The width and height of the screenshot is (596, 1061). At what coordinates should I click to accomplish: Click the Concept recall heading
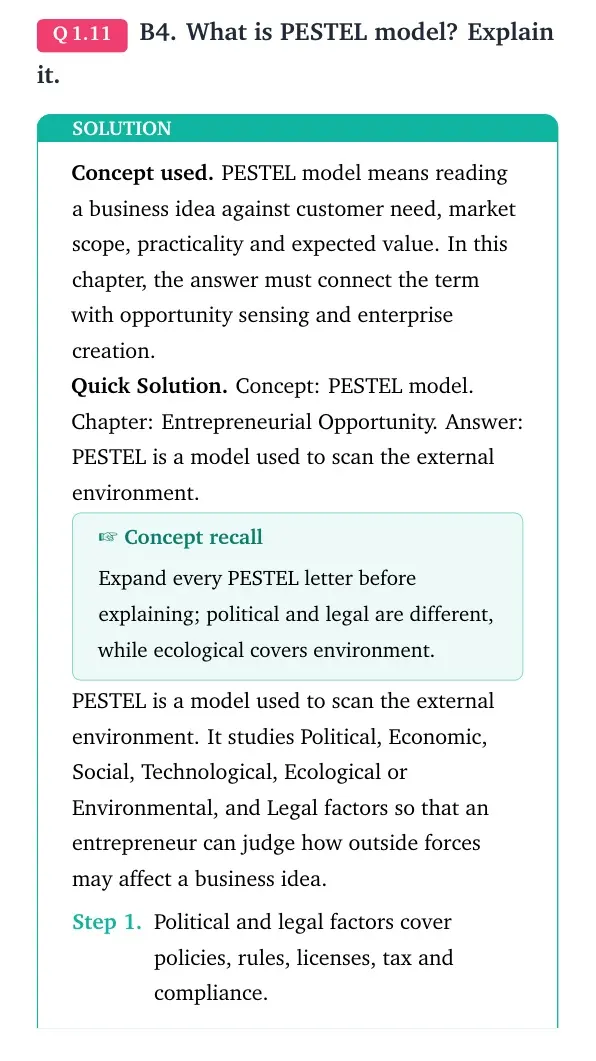coord(193,537)
